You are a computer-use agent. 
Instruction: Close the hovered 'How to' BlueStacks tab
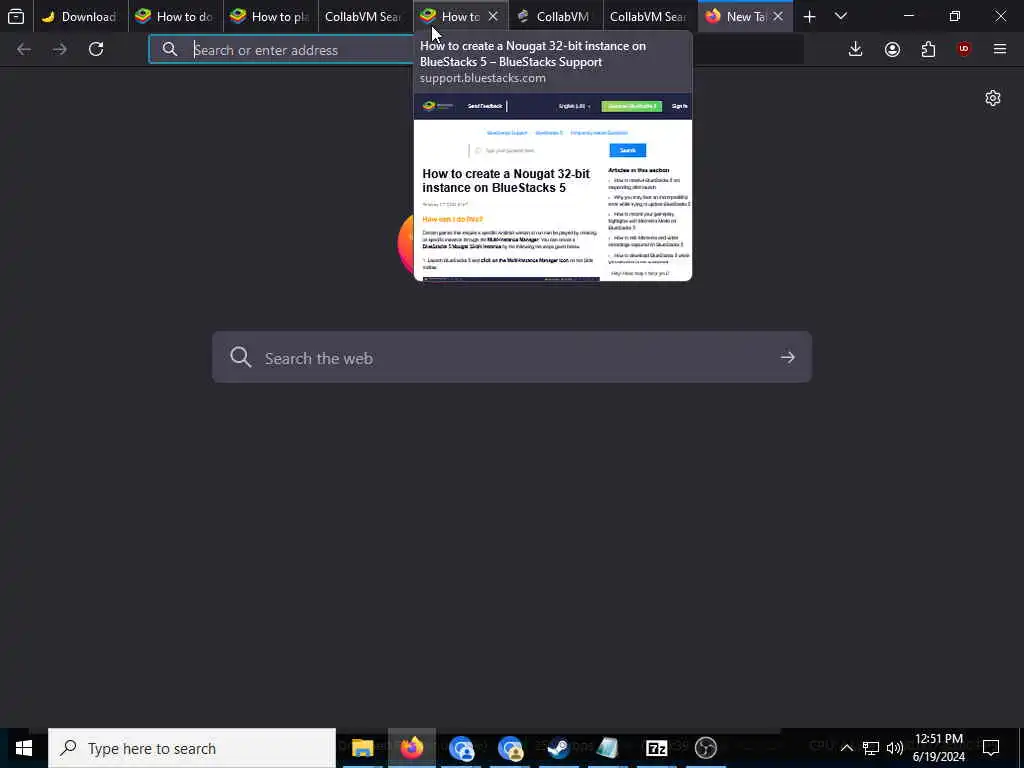tap(493, 16)
